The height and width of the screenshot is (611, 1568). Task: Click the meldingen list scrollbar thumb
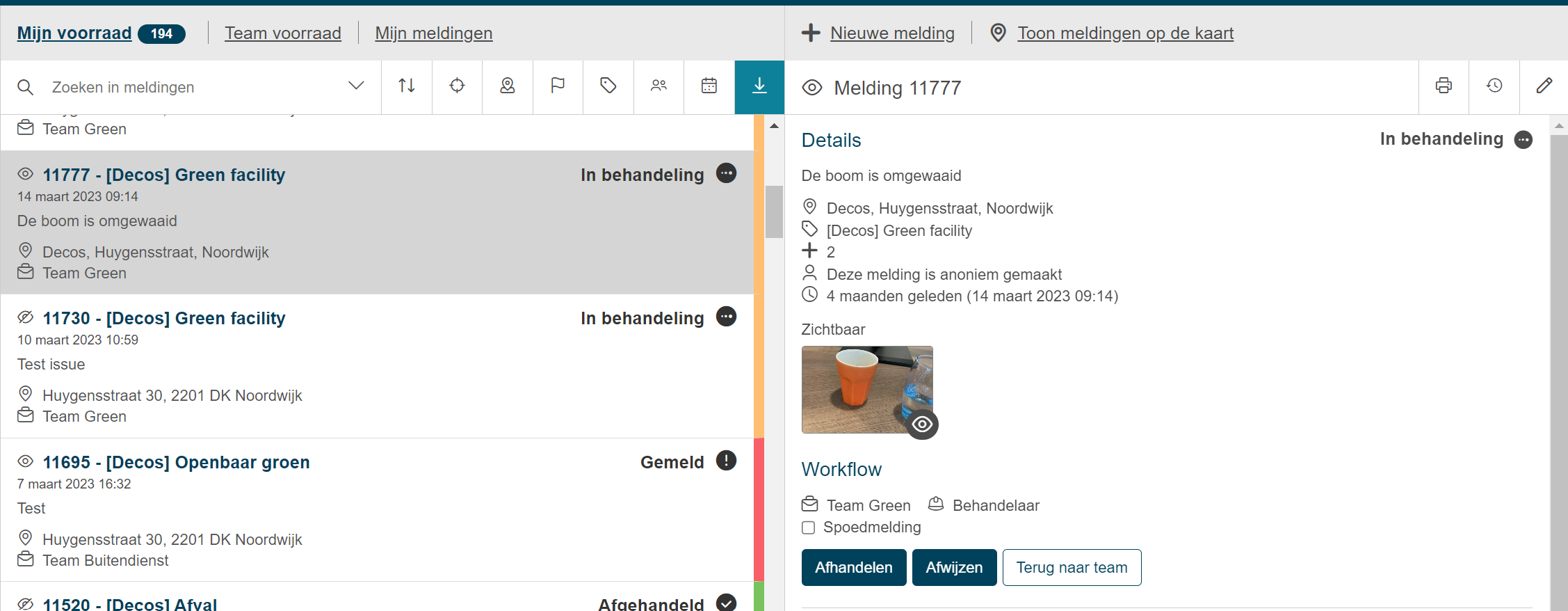[x=774, y=212]
